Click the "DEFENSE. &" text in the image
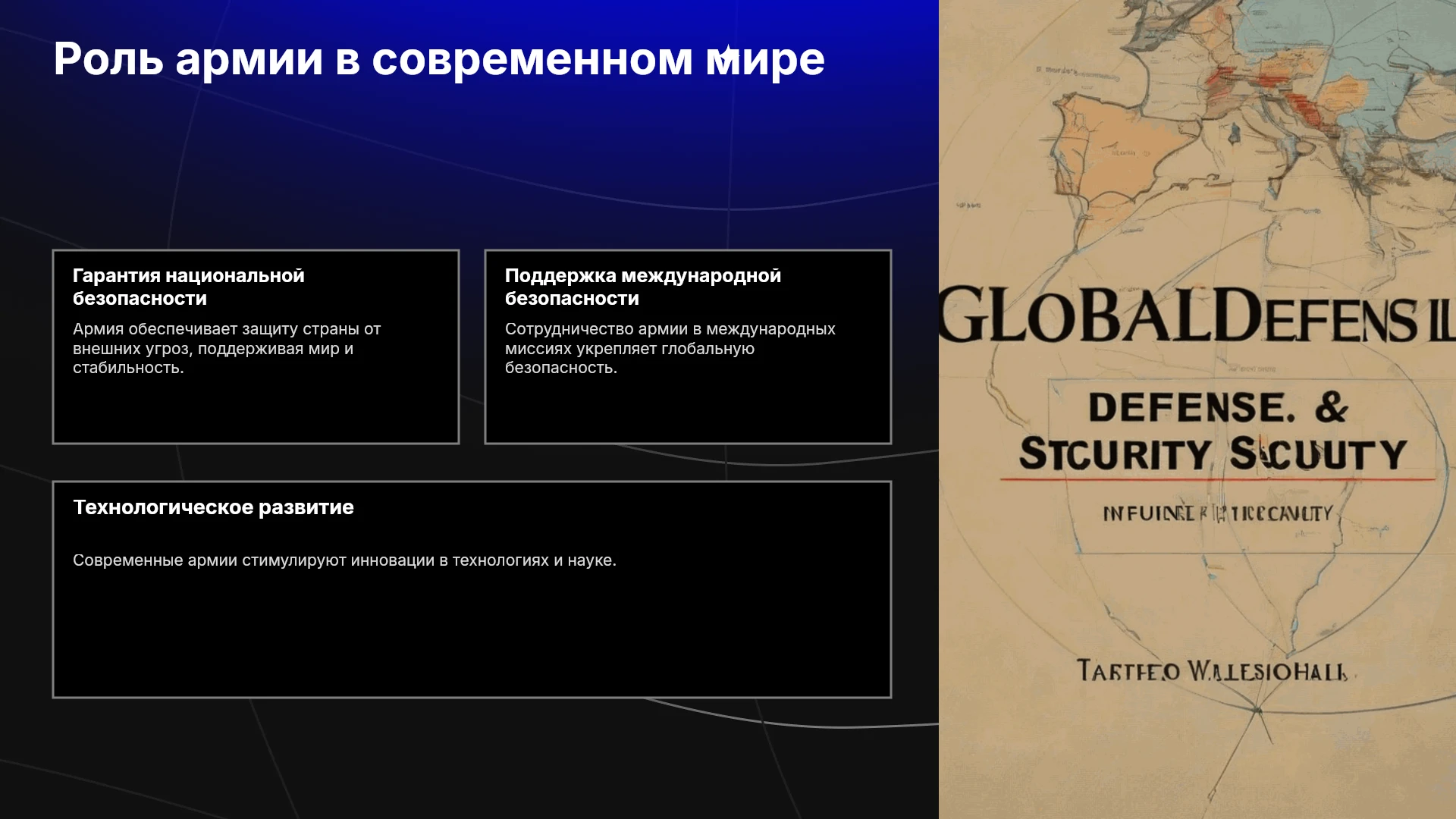Viewport: 1456px width, 819px height. pyautogui.click(x=1219, y=408)
